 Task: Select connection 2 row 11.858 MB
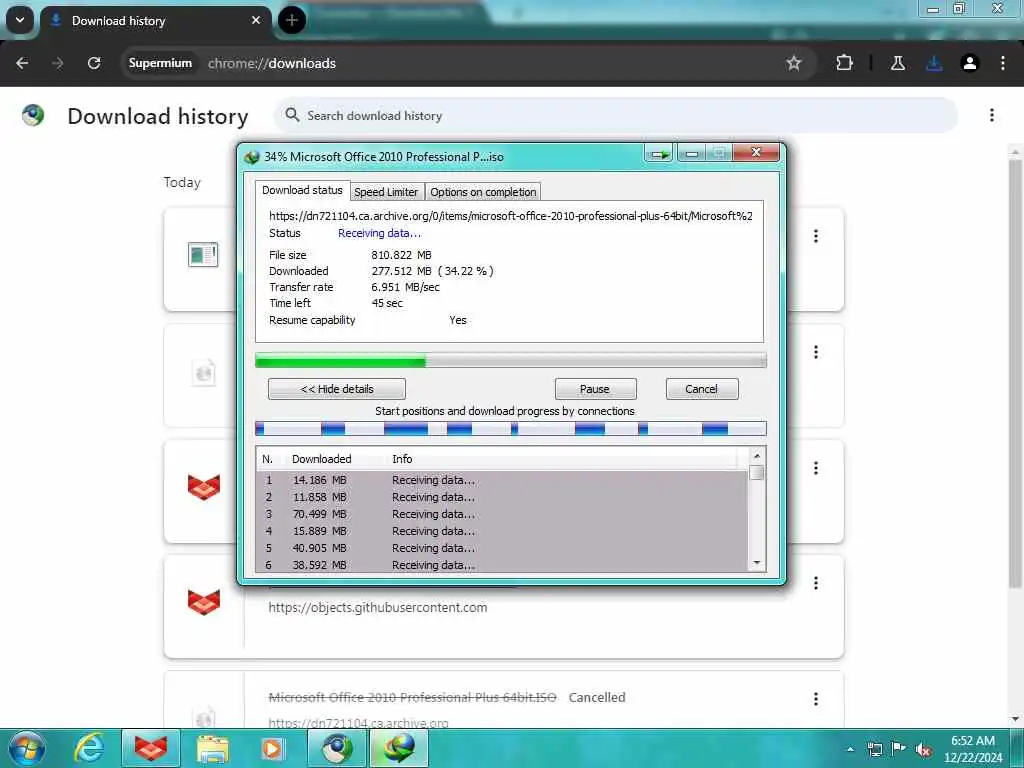502,497
